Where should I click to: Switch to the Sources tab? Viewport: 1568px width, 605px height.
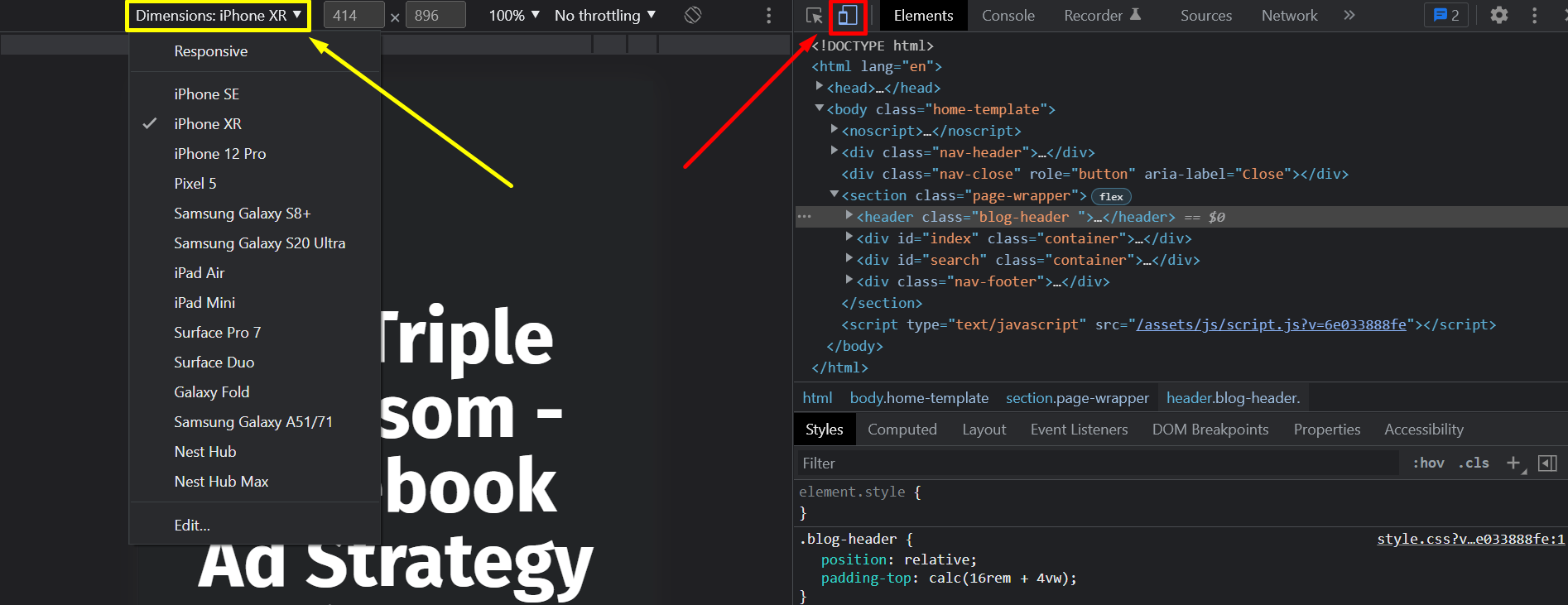[1205, 15]
